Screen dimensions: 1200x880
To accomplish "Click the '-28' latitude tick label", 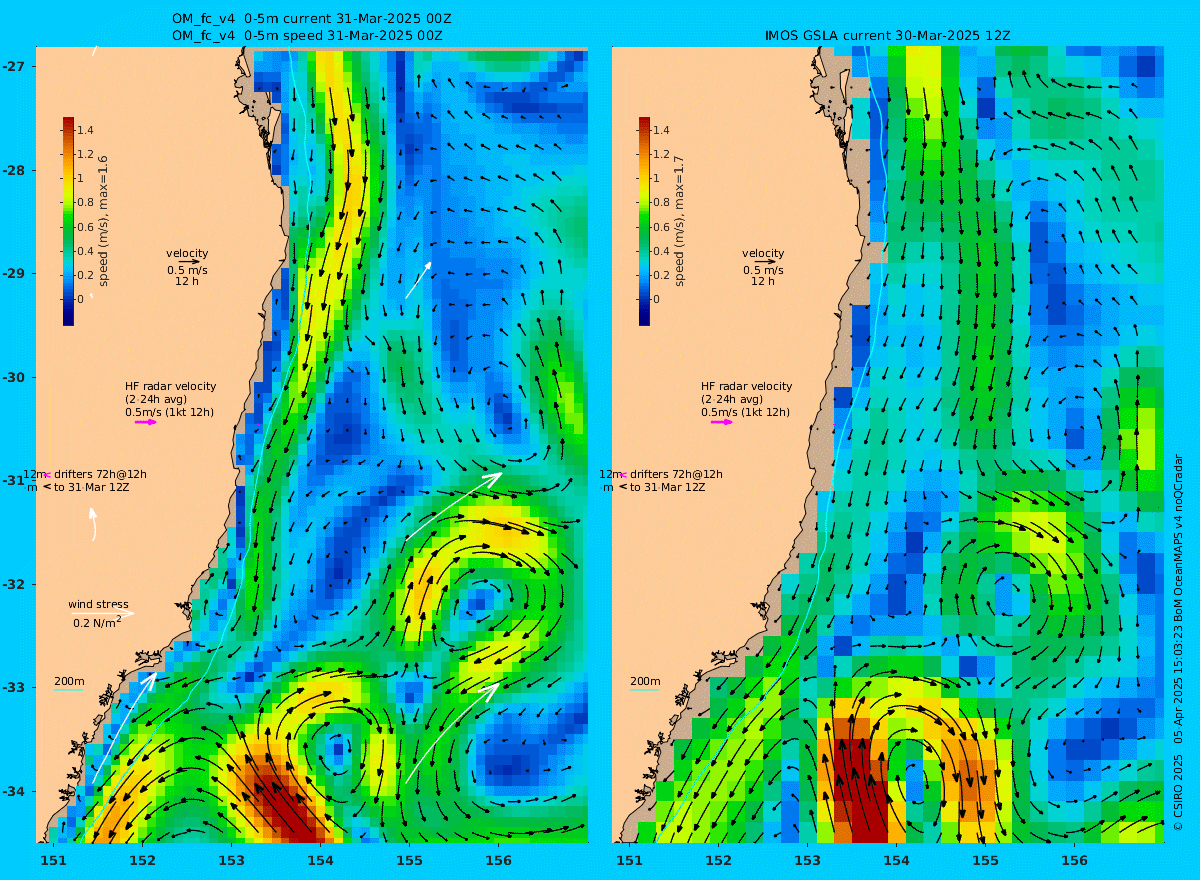I will [x=14, y=170].
